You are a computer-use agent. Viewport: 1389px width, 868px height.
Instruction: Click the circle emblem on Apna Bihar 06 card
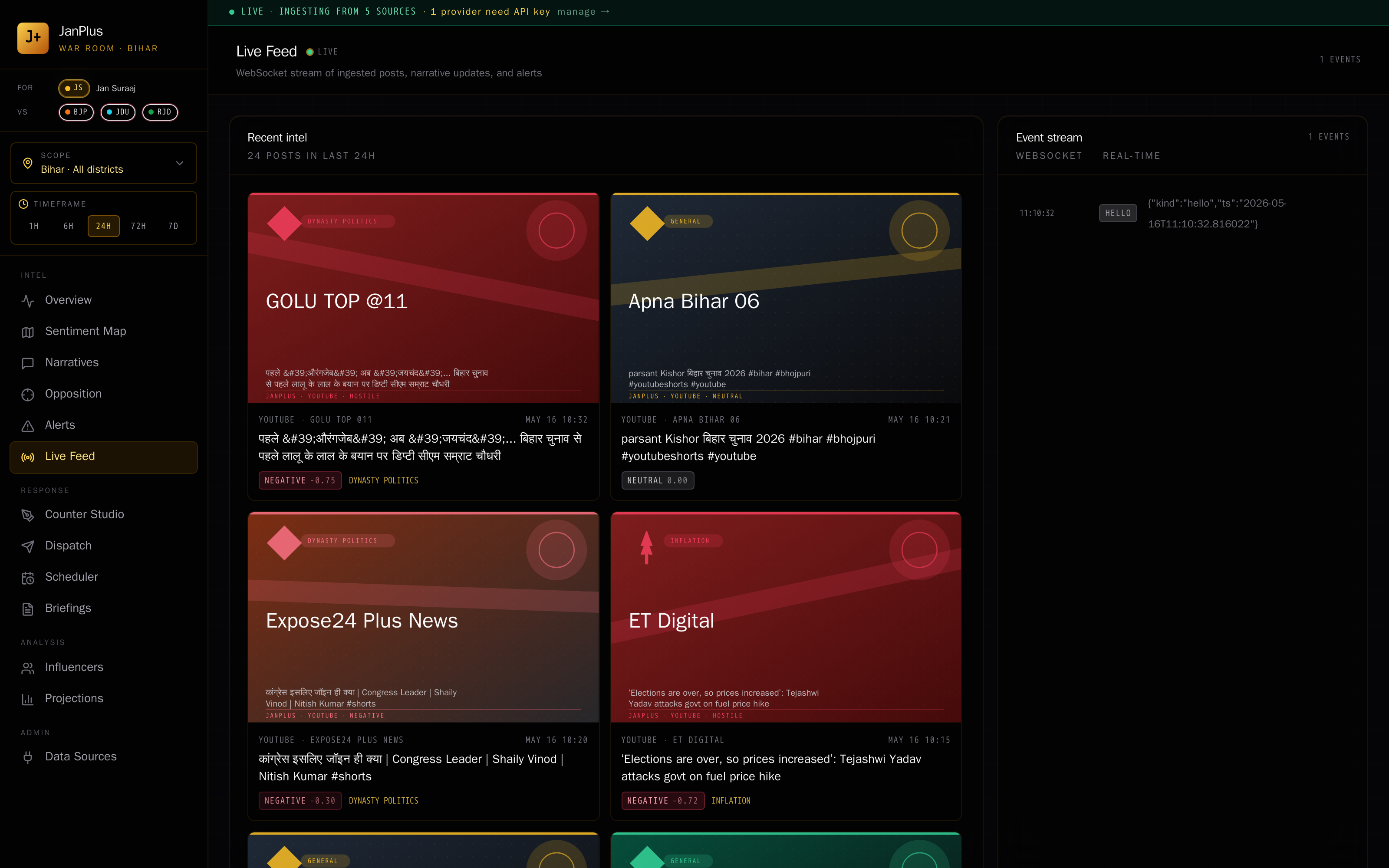coord(919,230)
